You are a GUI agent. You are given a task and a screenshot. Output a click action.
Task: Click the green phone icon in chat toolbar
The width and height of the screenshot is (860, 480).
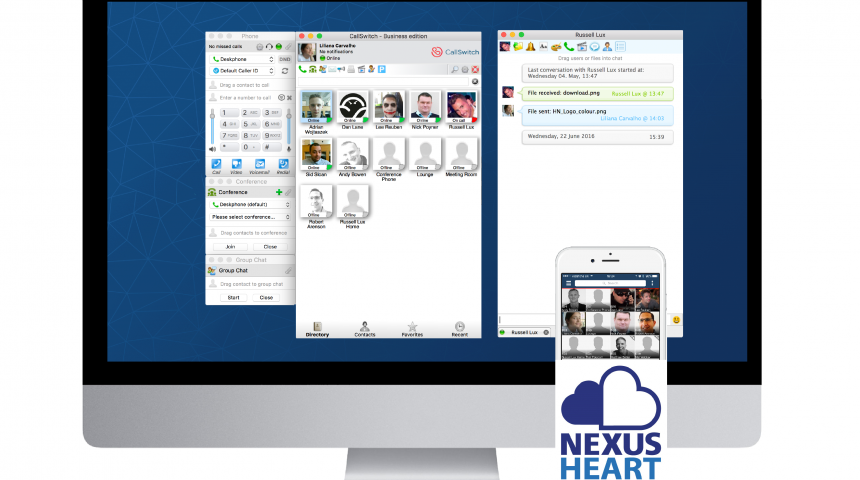(x=569, y=47)
